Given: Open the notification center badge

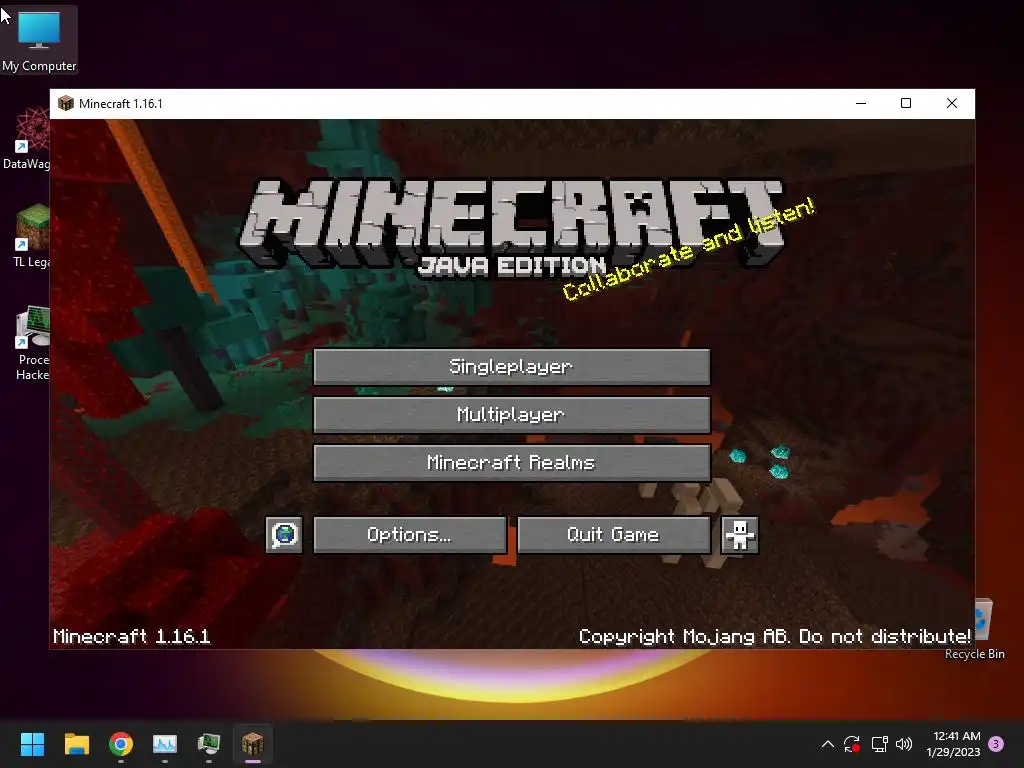Looking at the screenshot, I should click(x=996, y=744).
